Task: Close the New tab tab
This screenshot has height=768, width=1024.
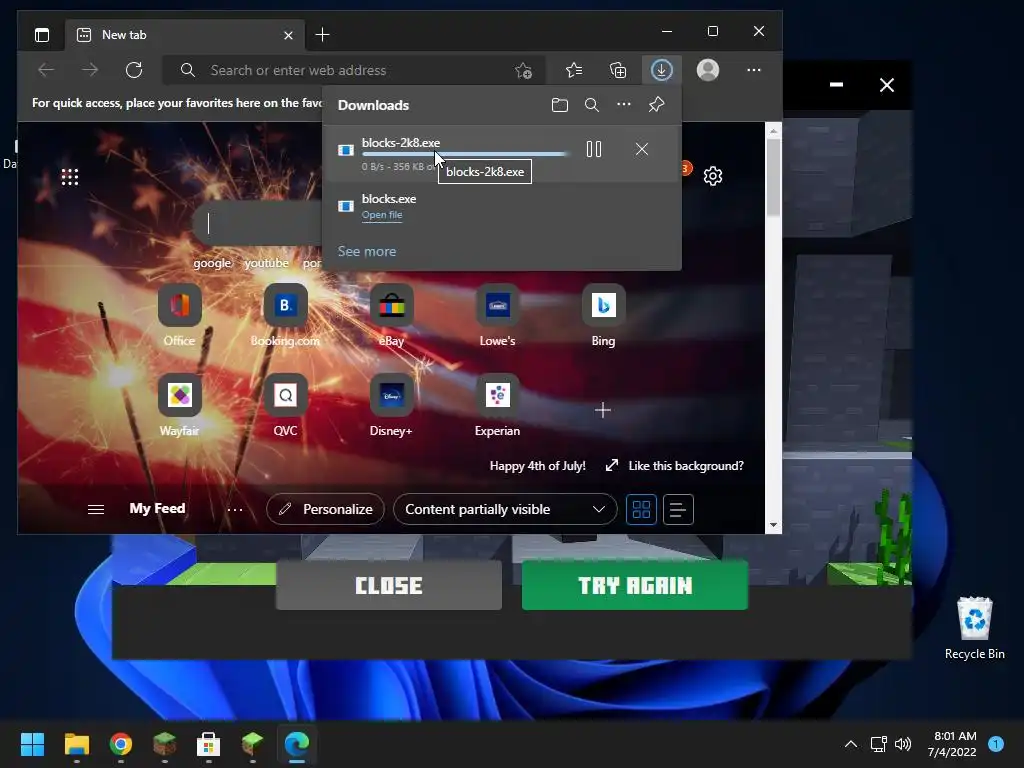Action: pos(288,35)
